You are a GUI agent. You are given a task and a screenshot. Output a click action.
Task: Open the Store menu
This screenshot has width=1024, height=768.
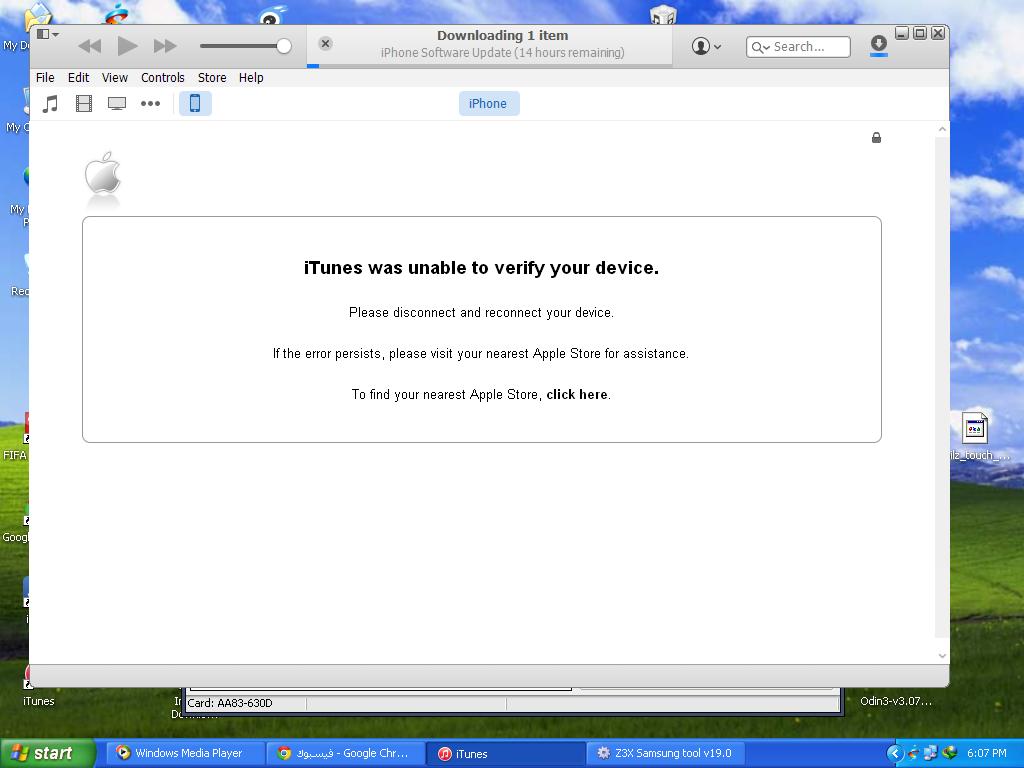[x=212, y=78]
